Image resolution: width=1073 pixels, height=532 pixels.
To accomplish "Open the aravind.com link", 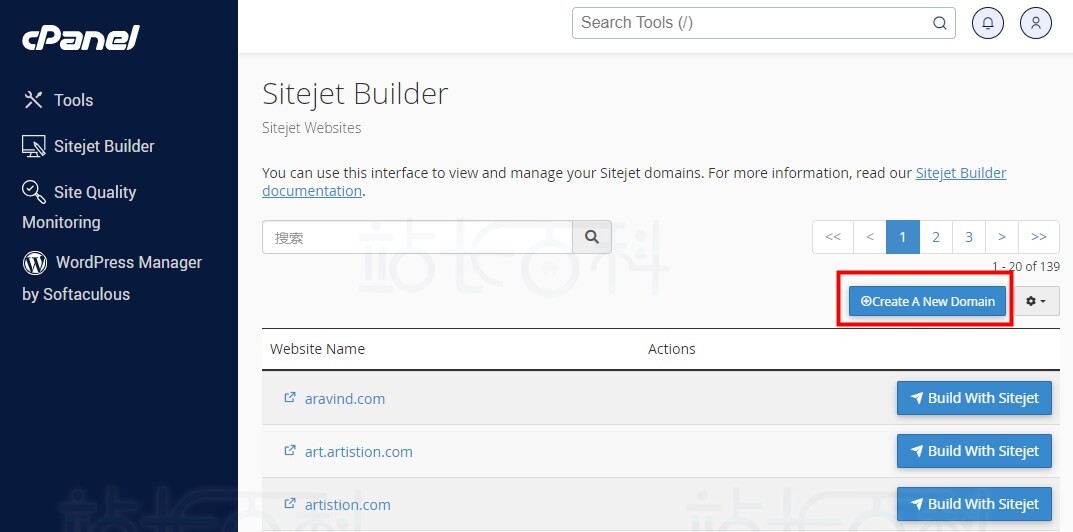I will point(345,398).
